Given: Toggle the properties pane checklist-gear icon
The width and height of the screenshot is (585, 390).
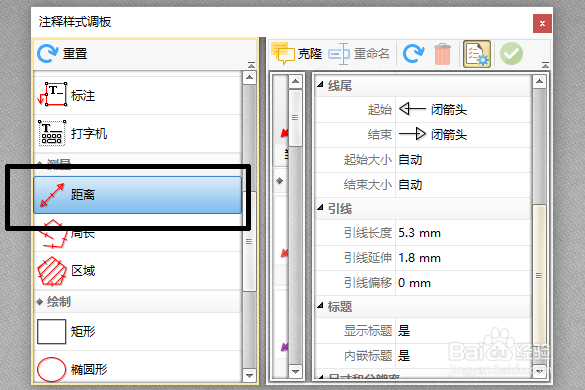Looking at the screenshot, I should click(477, 54).
